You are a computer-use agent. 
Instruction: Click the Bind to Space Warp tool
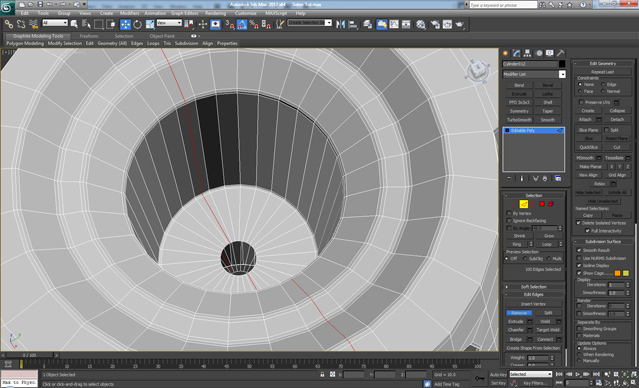pos(34,24)
